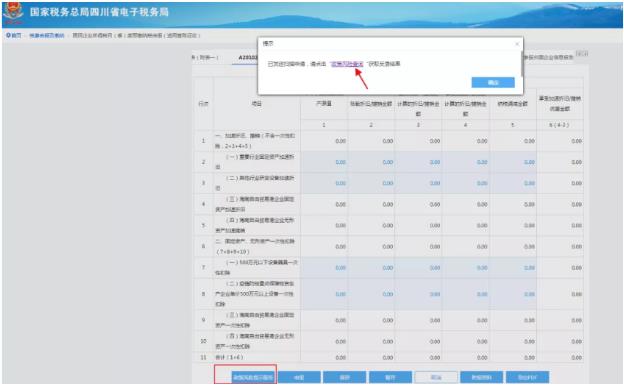
Task: Click the last blue button in the bottom action row
Action: coord(527,377)
